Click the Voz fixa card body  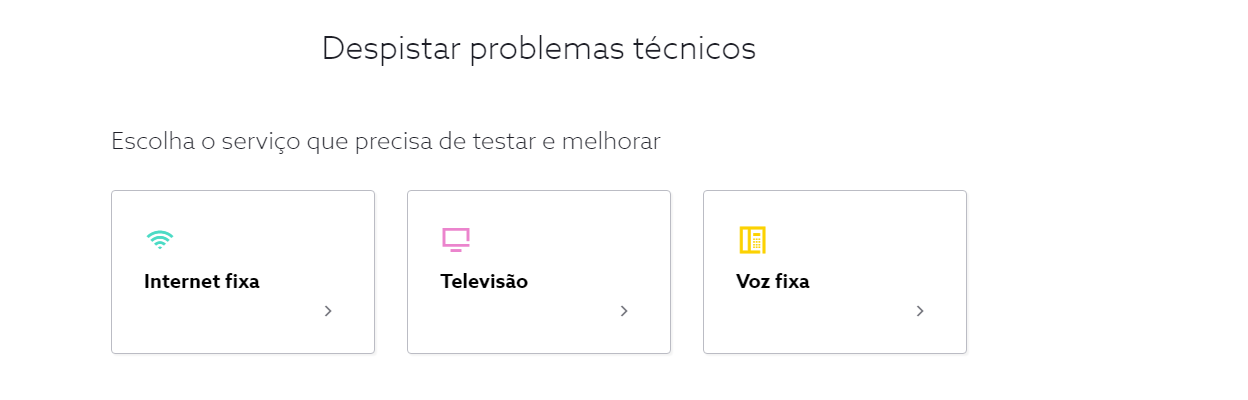pos(835,272)
